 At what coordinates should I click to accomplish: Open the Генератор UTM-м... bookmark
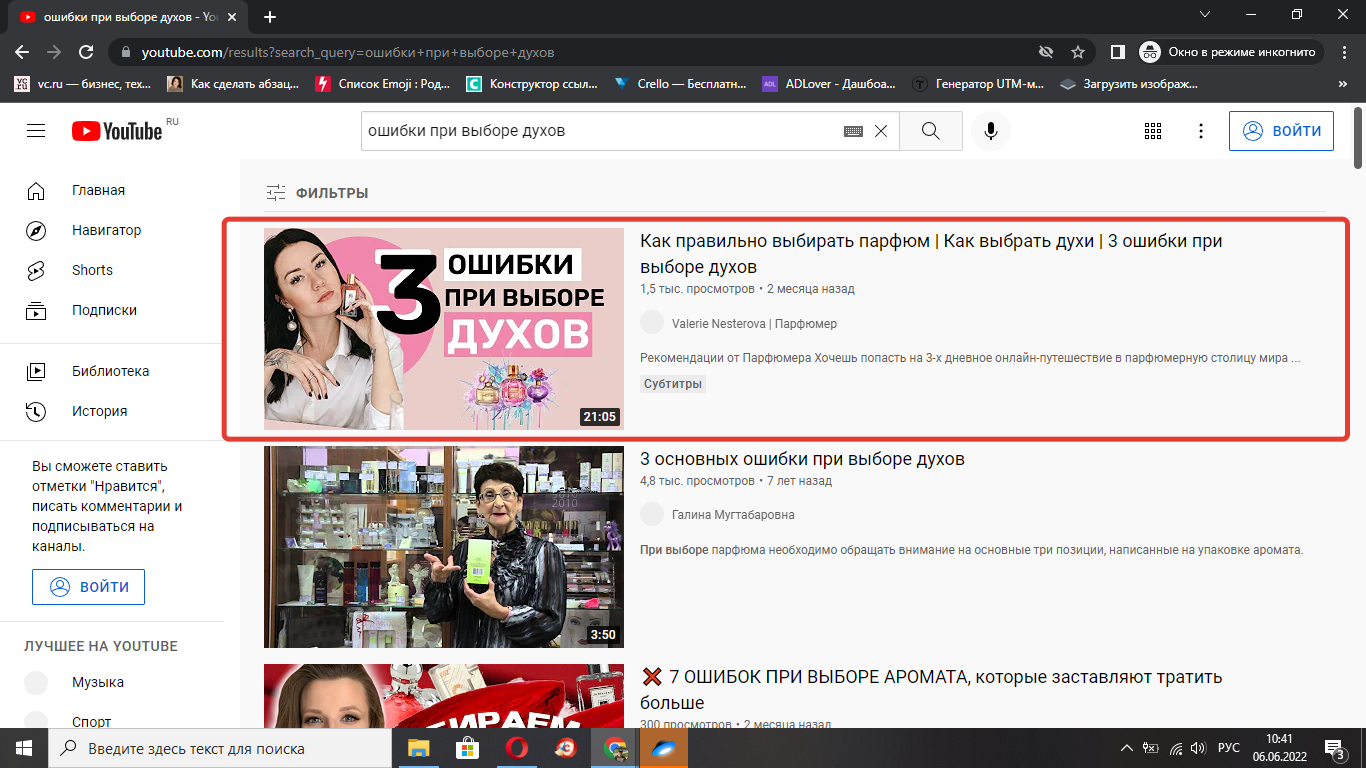pos(980,84)
